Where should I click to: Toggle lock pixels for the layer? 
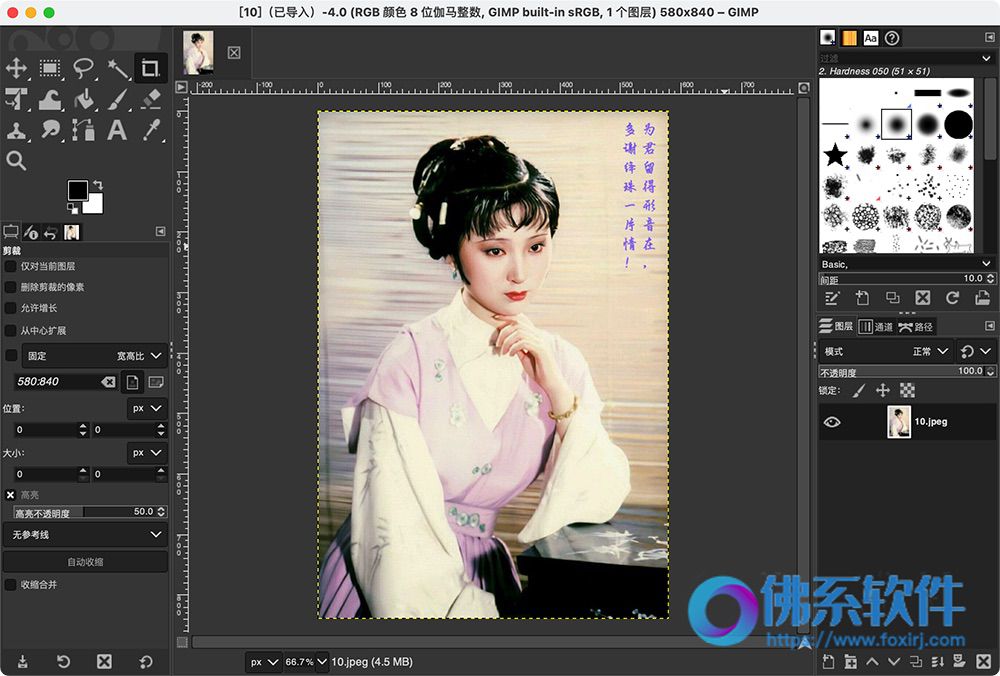click(x=858, y=390)
